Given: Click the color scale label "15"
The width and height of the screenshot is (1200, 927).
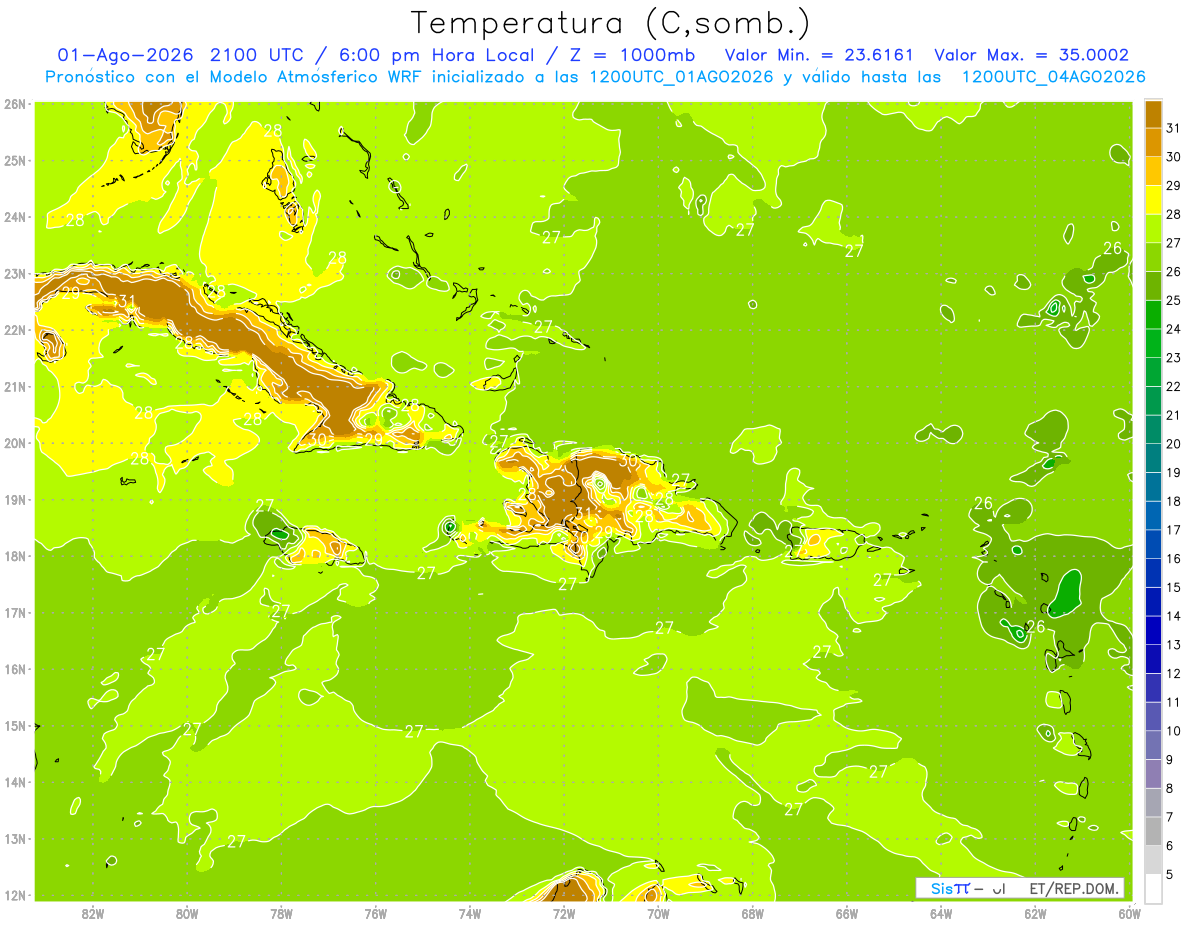Looking at the screenshot, I should (x=1173, y=587).
